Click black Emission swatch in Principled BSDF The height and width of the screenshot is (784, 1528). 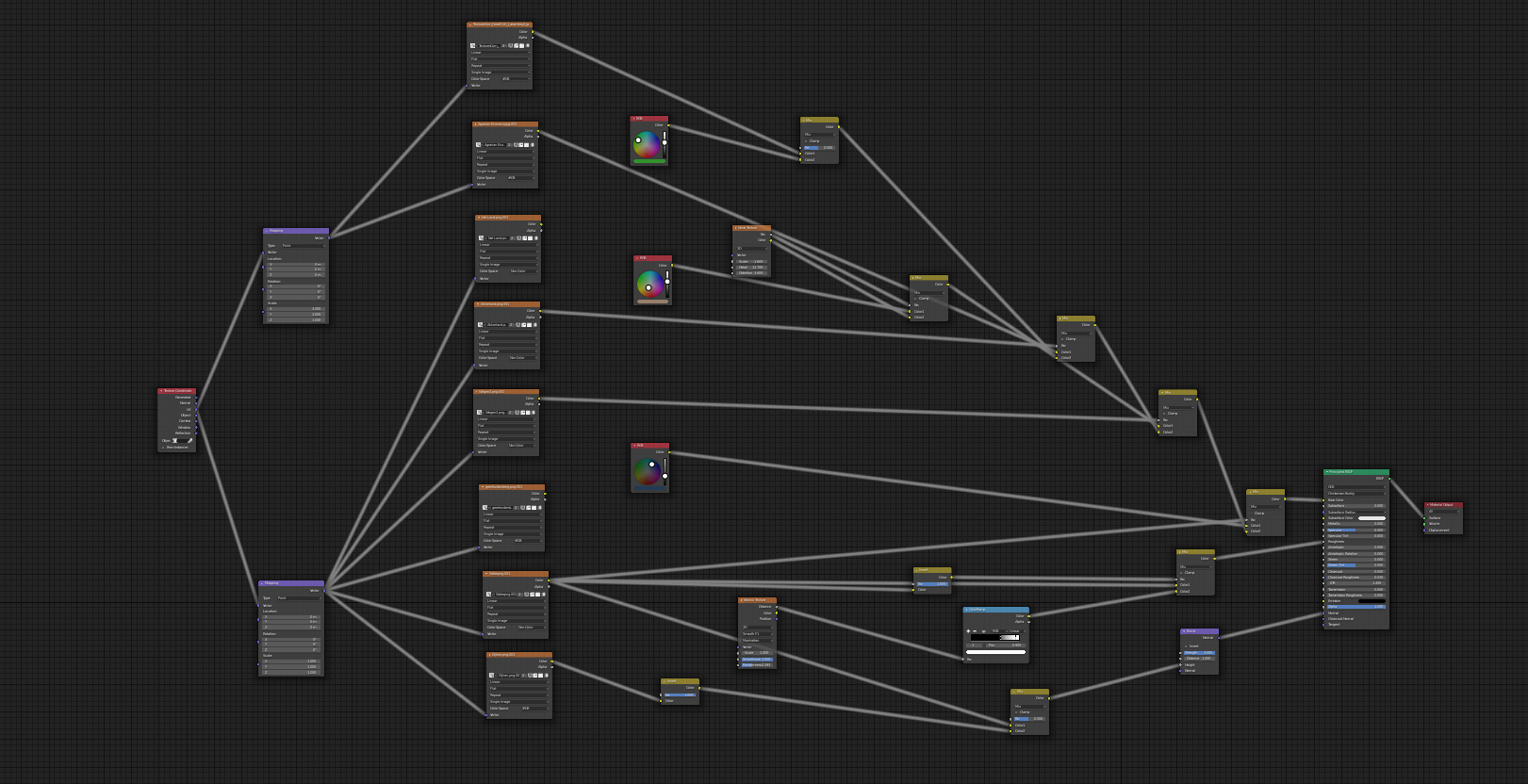click(x=1372, y=601)
